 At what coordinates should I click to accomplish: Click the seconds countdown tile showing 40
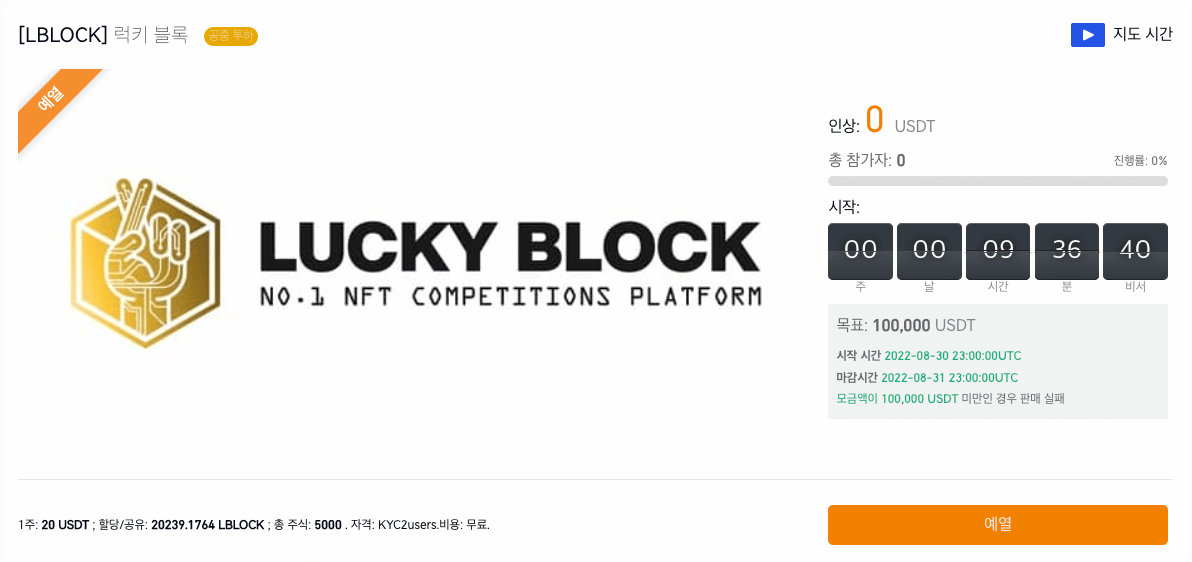tap(1135, 251)
